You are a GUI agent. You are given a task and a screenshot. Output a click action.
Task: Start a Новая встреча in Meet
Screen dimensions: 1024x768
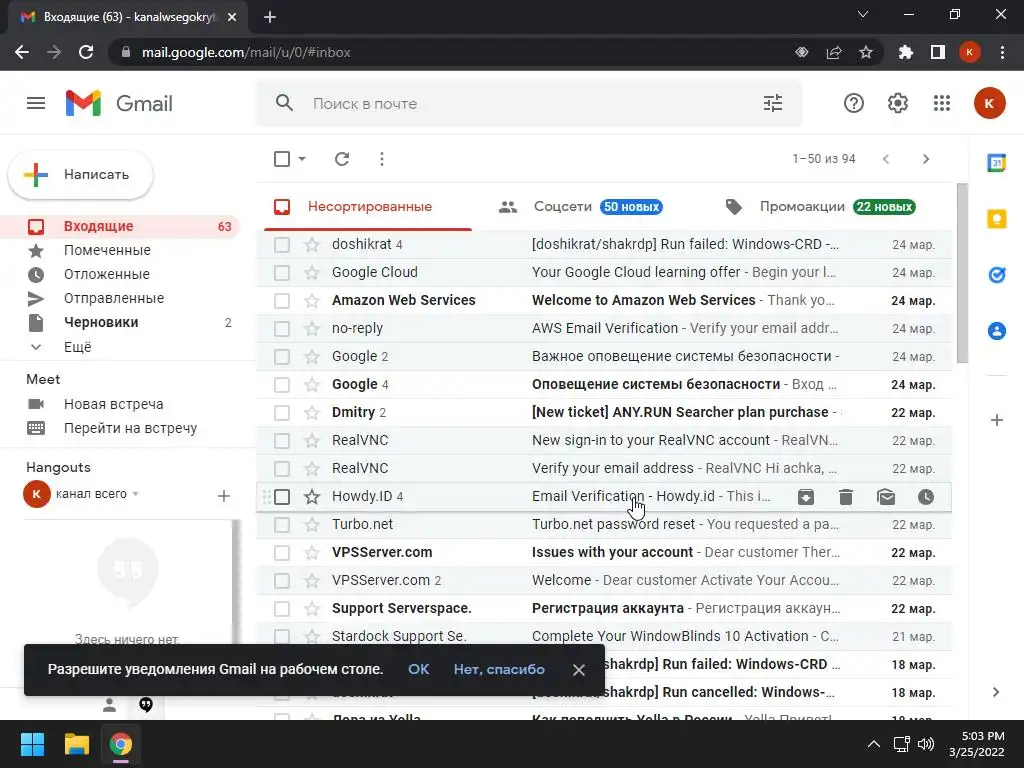[114, 404]
